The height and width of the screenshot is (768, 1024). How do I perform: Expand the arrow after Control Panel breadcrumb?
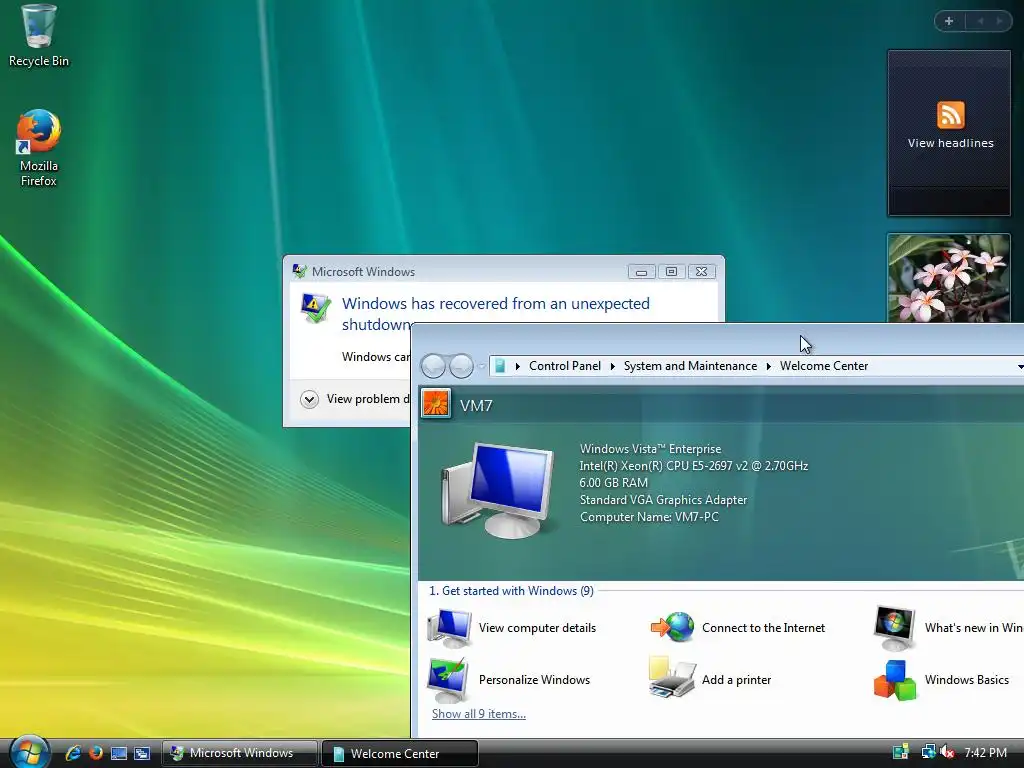point(613,366)
